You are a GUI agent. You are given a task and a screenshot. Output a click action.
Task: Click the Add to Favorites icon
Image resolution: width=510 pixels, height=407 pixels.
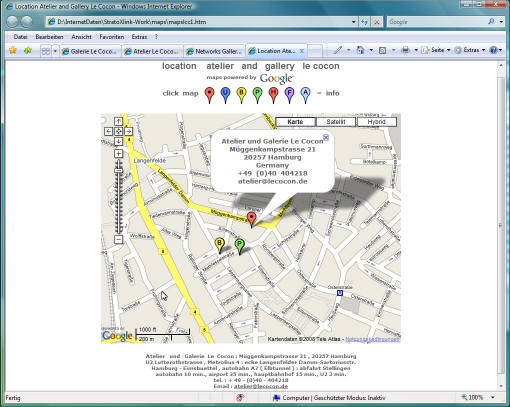click(x=28, y=51)
